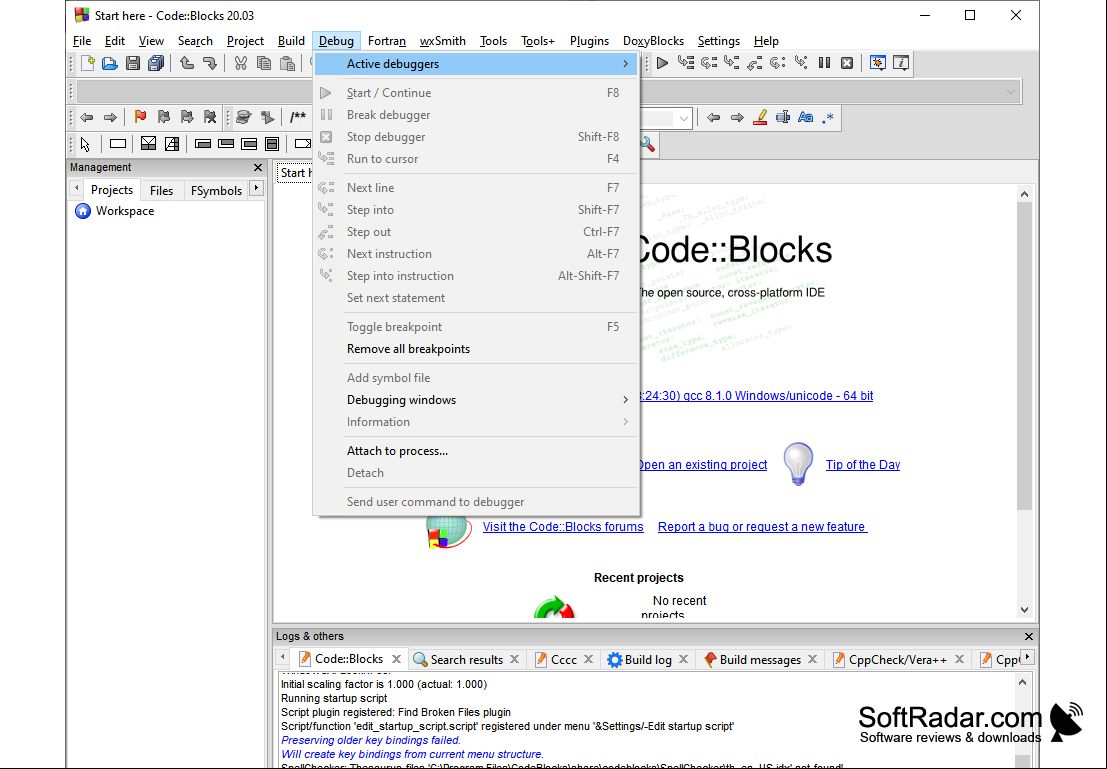Screen dimensions: 1107x769
Task: Click the Step out toolbar icon
Action: [755, 64]
